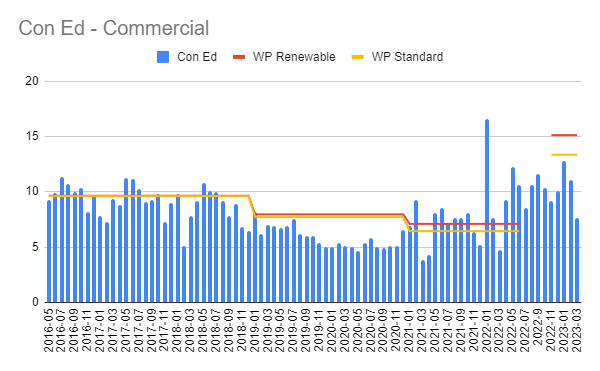This screenshot has width=600, height=371.
Task: Click the x-axis label 2020-01
Action: [332, 330]
